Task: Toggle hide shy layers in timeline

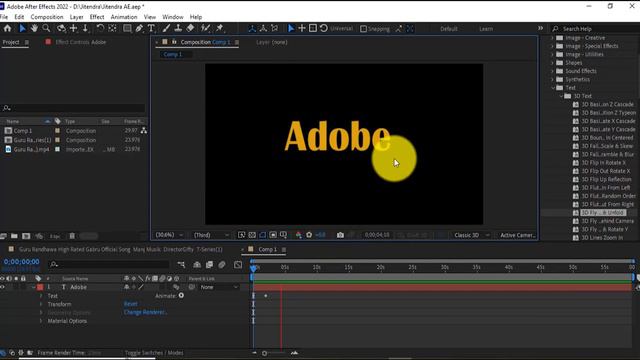Action: 197,265
